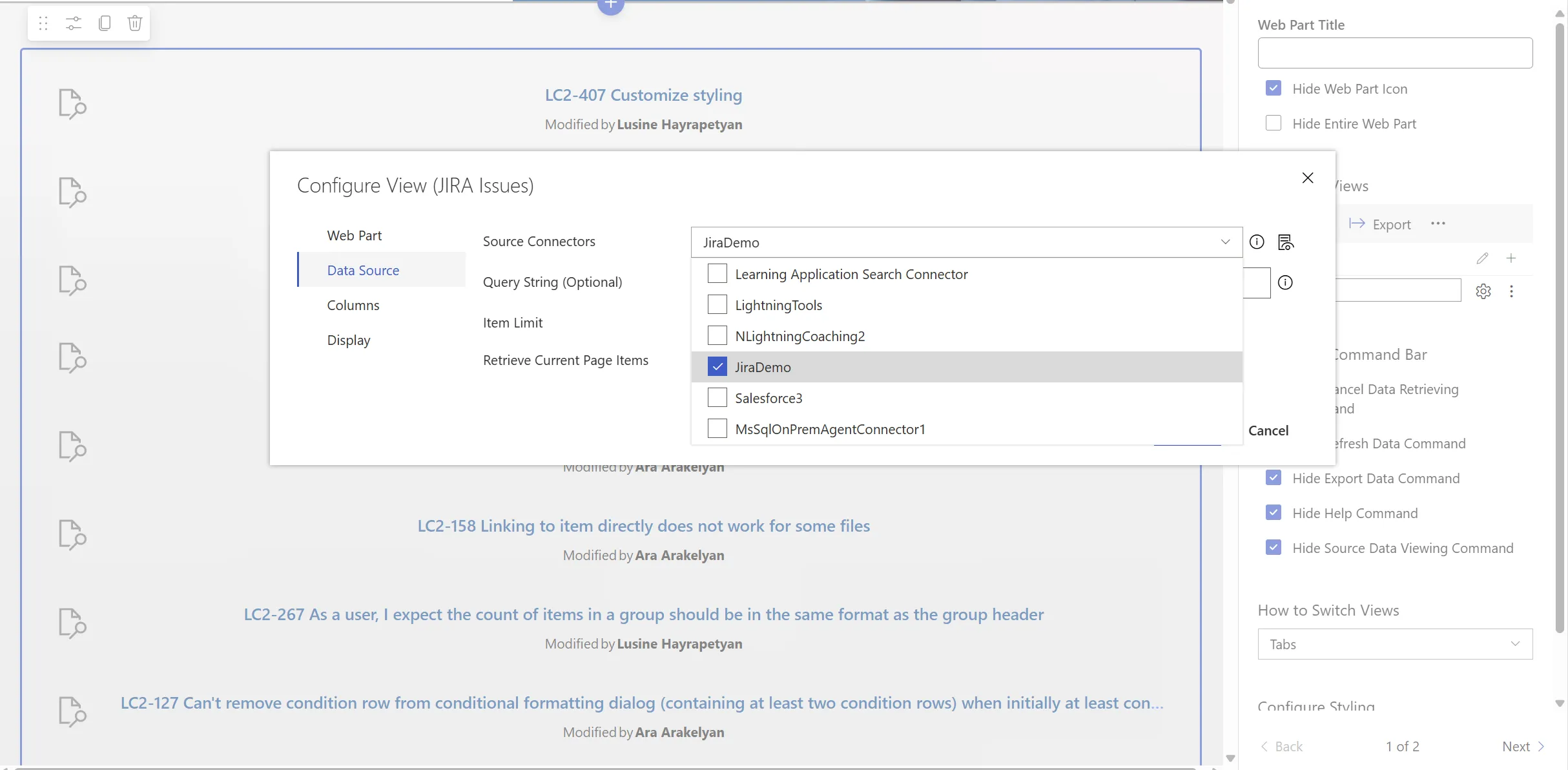1568x770 pixels.
Task: Click into the Web Part Title field
Action: (x=1395, y=53)
